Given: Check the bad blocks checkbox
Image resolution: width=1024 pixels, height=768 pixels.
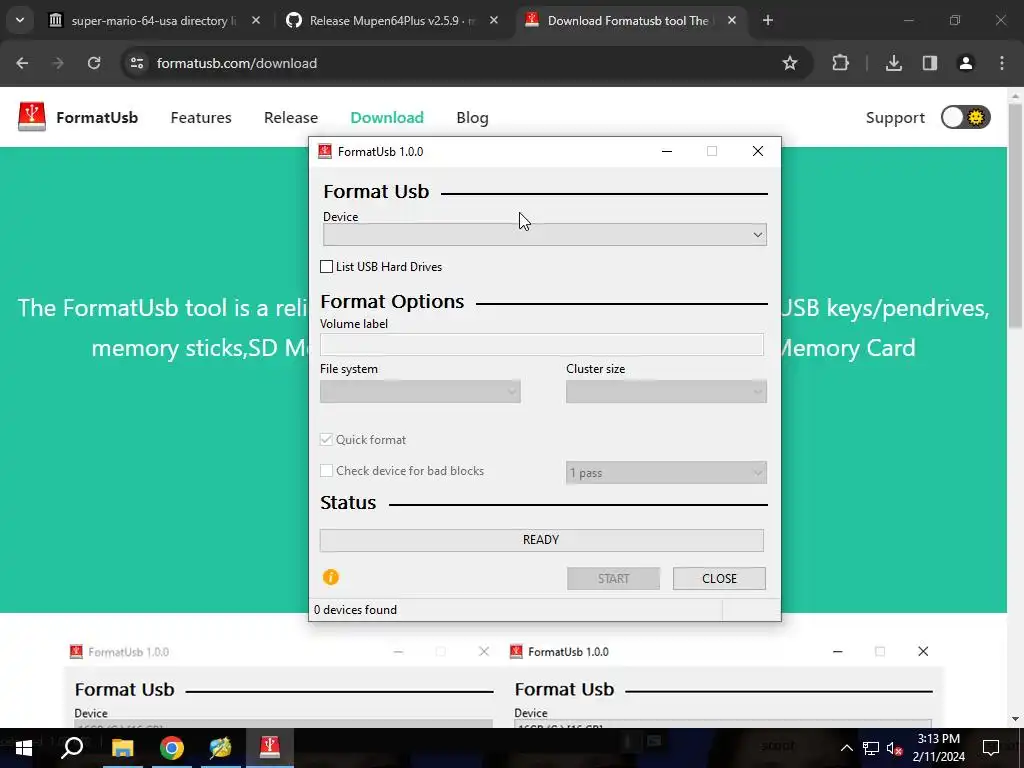Looking at the screenshot, I should [x=326, y=471].
